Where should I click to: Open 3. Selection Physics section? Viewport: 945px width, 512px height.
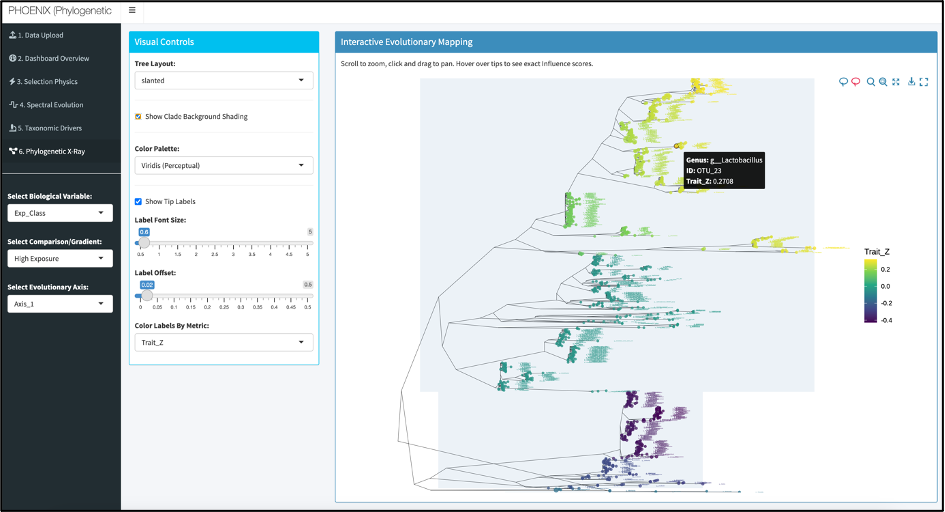click(x=46, y=81)
